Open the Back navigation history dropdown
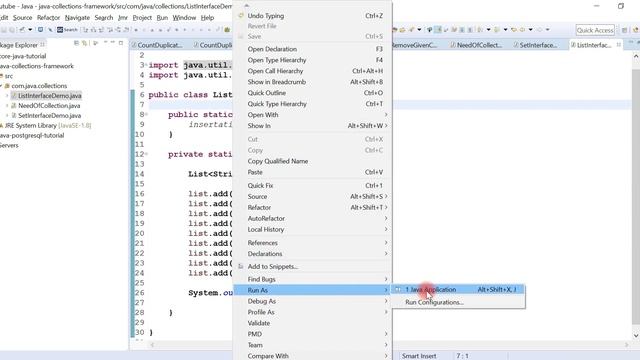640x360 pixels. click(531, 29)
